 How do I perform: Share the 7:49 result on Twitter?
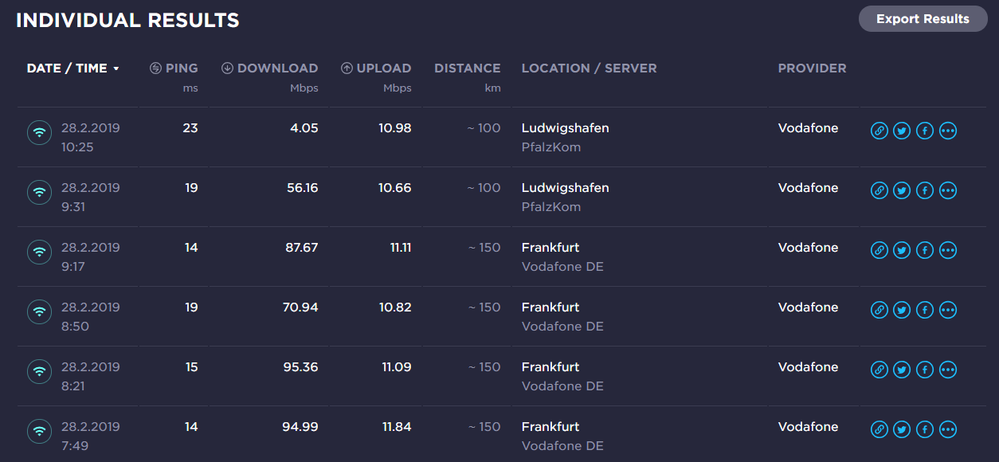902,430
